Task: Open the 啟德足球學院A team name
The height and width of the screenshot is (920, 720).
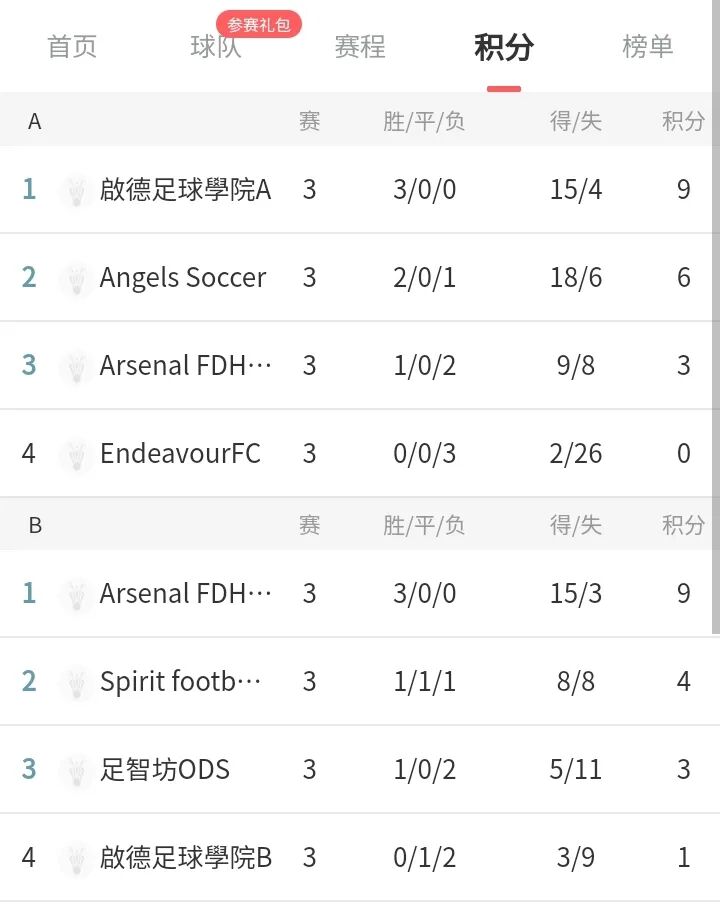Action: point(185,190)
